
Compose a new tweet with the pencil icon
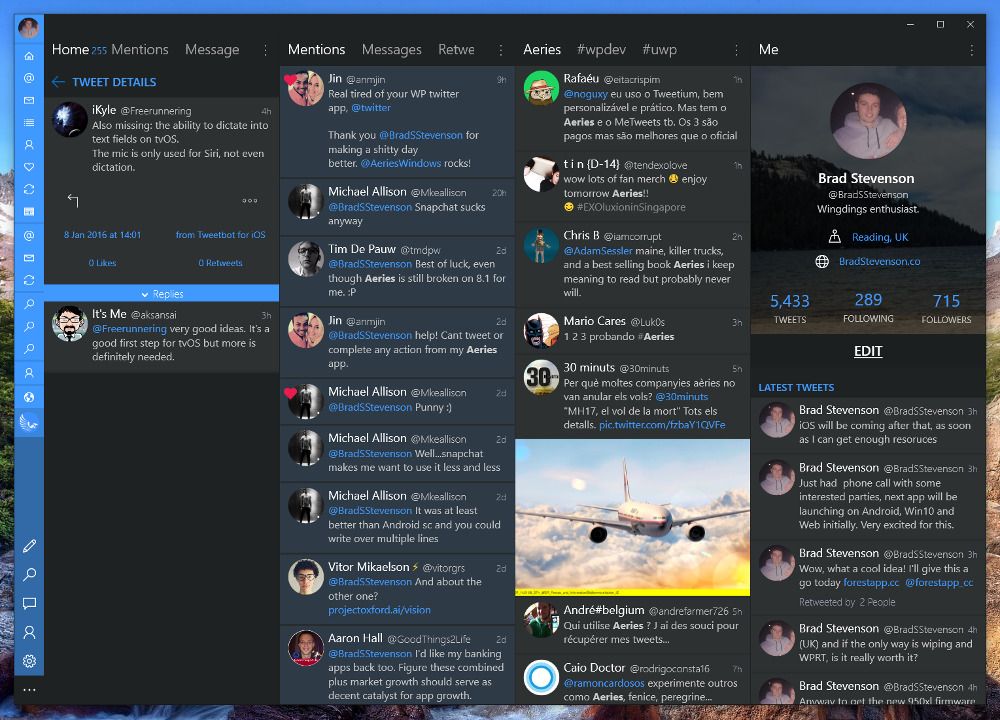click(29, 545)
